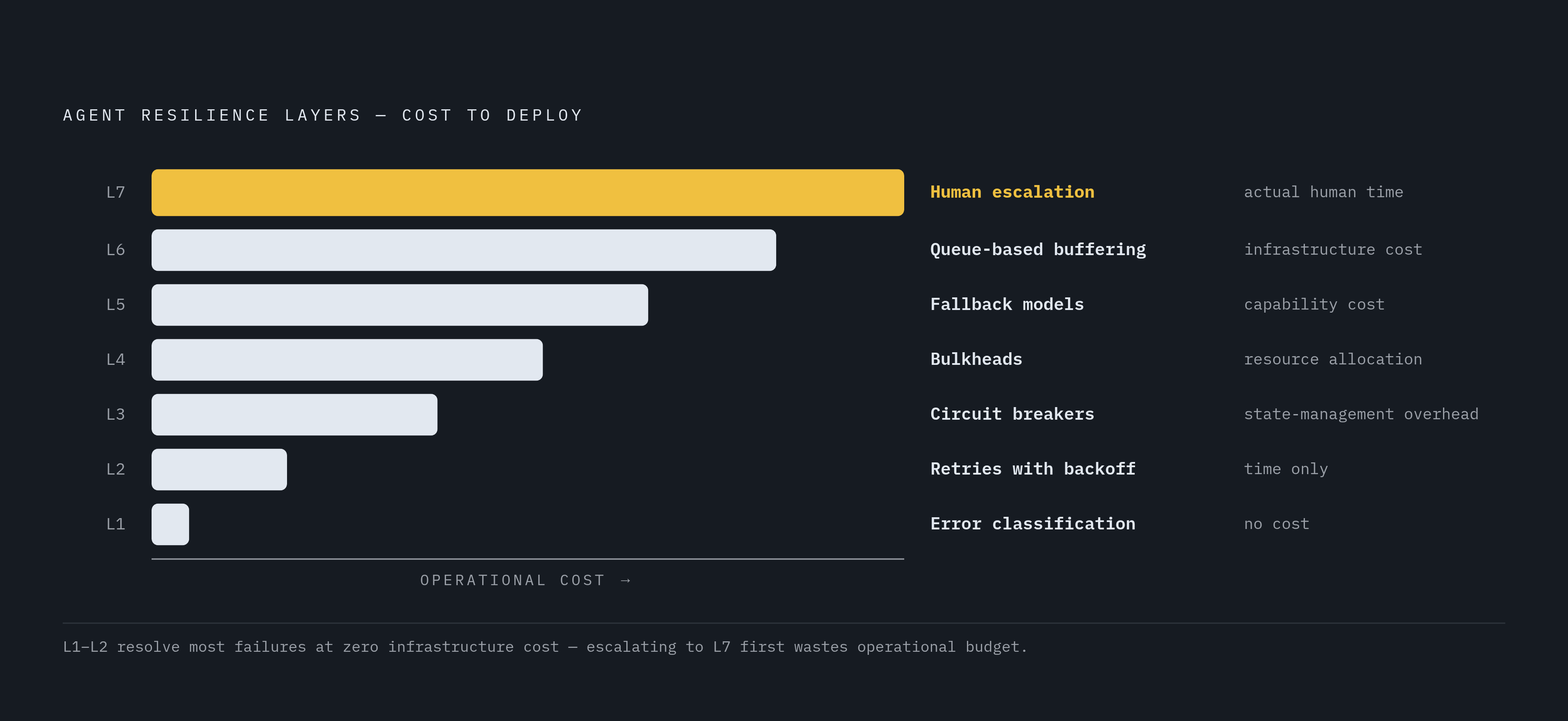This screenshot has height=721, width=1568.
Task: Select the L4 Bulkheads bar
Action: pos(347,360)
